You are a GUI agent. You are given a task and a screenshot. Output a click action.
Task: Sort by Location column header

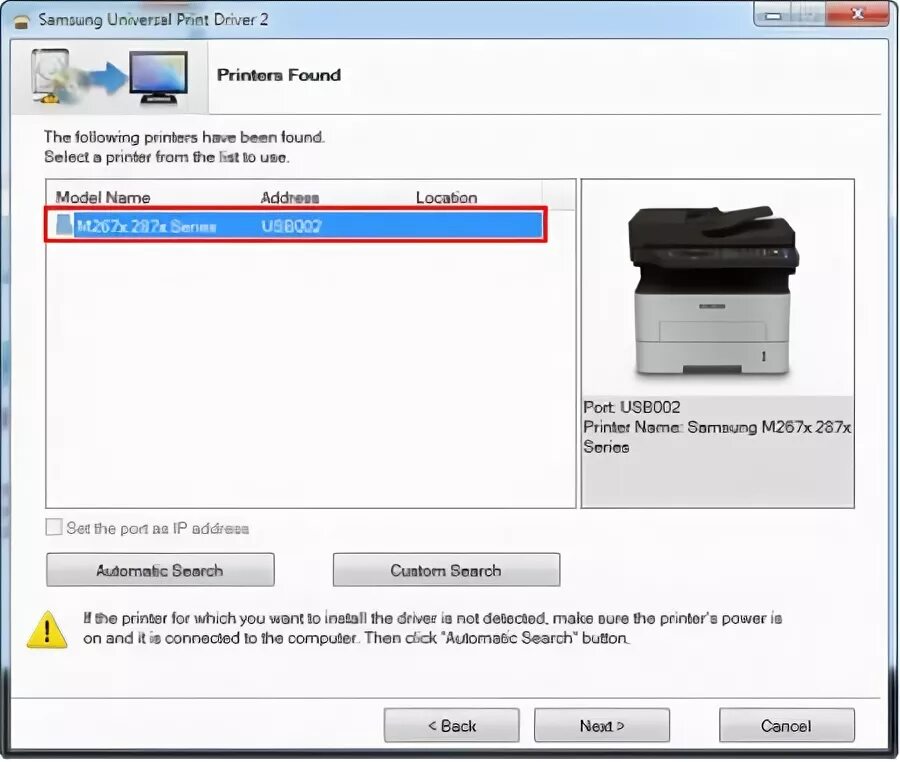tap(447, 197)
